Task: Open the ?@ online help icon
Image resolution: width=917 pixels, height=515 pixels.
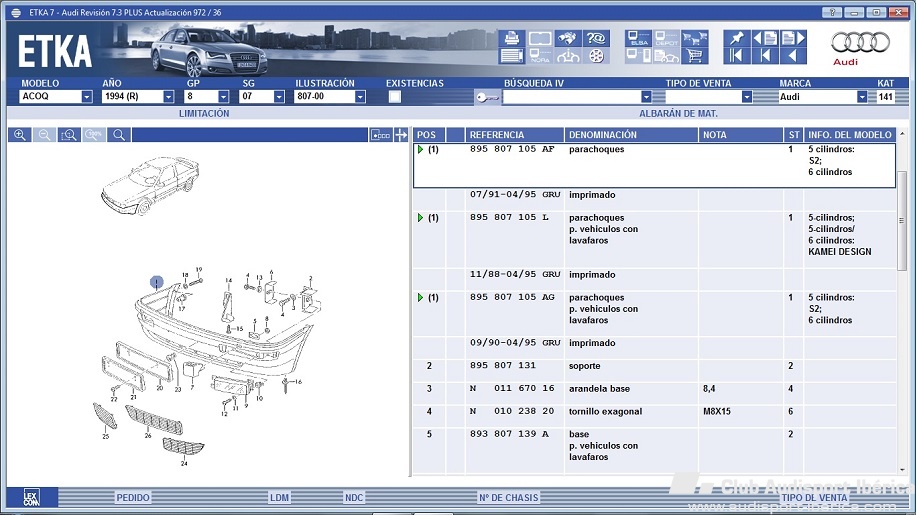Action: point(596,38)
